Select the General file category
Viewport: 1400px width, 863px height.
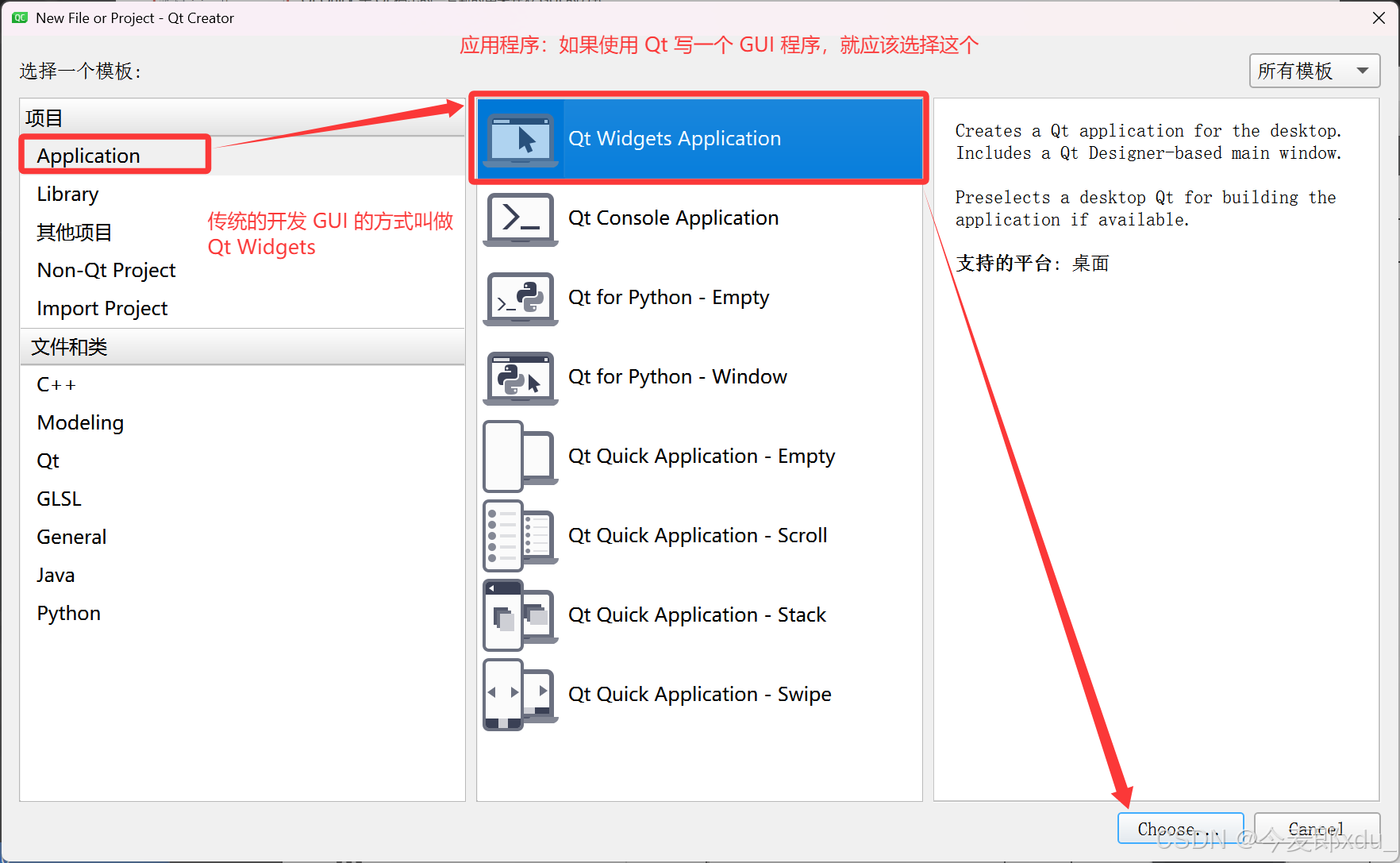[242, 537]
